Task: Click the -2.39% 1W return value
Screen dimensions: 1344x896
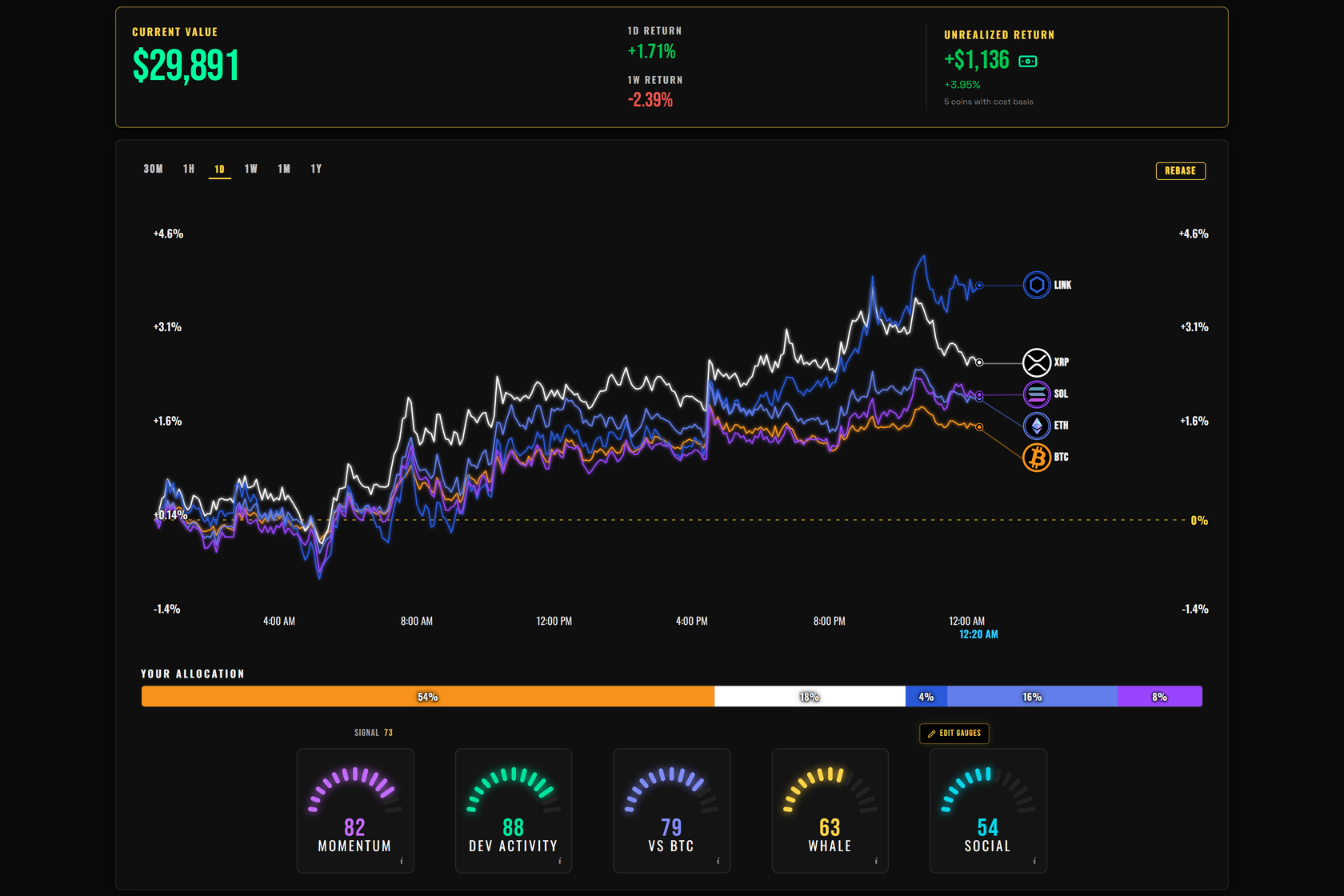Action: (x=650, y=100)
